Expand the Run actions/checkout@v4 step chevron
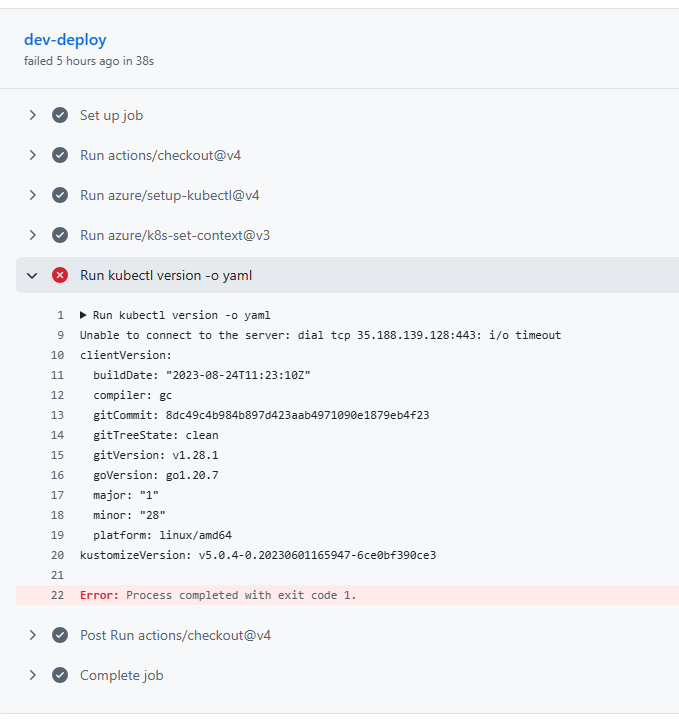 [32, 155]
